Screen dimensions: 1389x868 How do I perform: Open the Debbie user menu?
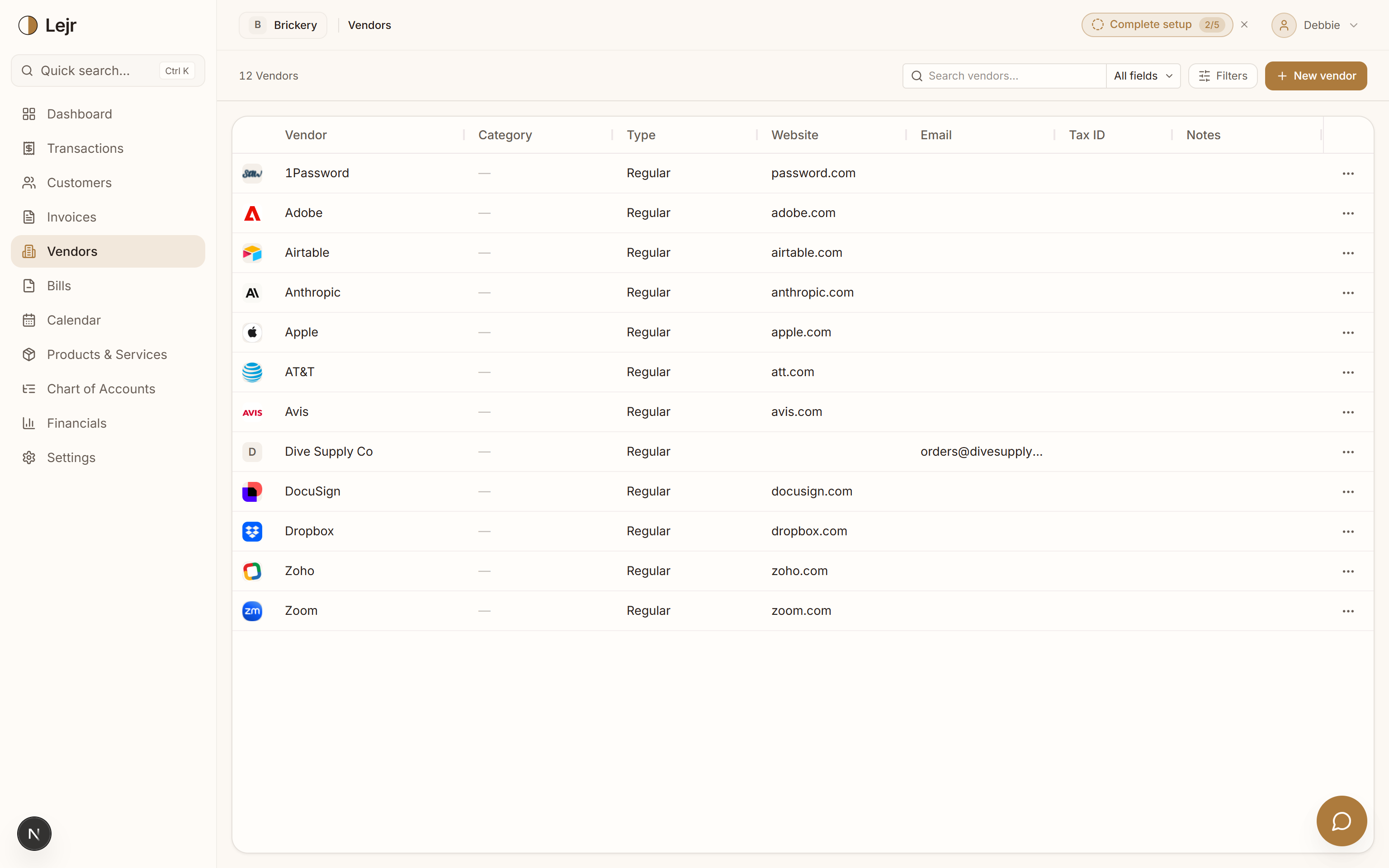[1315, 25]
